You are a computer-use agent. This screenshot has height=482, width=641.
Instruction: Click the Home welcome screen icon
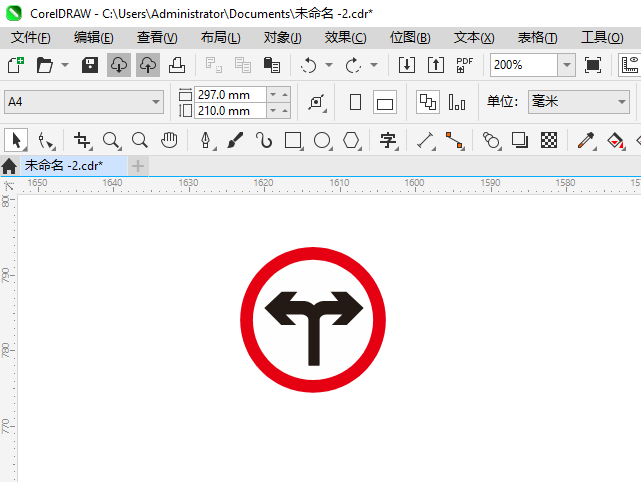point(9,166)
